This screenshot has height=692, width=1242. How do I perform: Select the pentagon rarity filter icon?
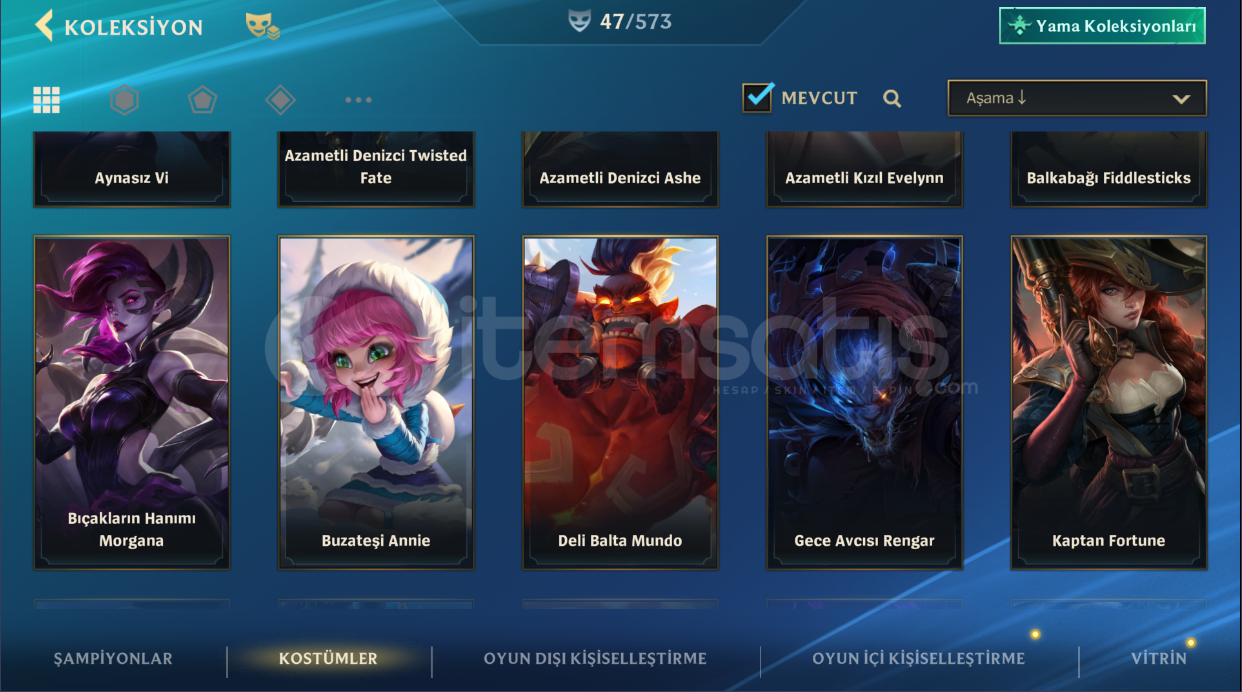coord(202,100)
